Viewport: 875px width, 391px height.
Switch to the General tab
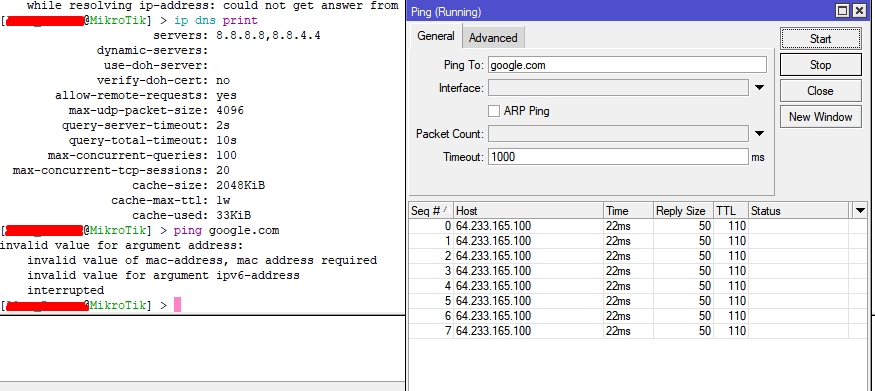coord(436,36)
